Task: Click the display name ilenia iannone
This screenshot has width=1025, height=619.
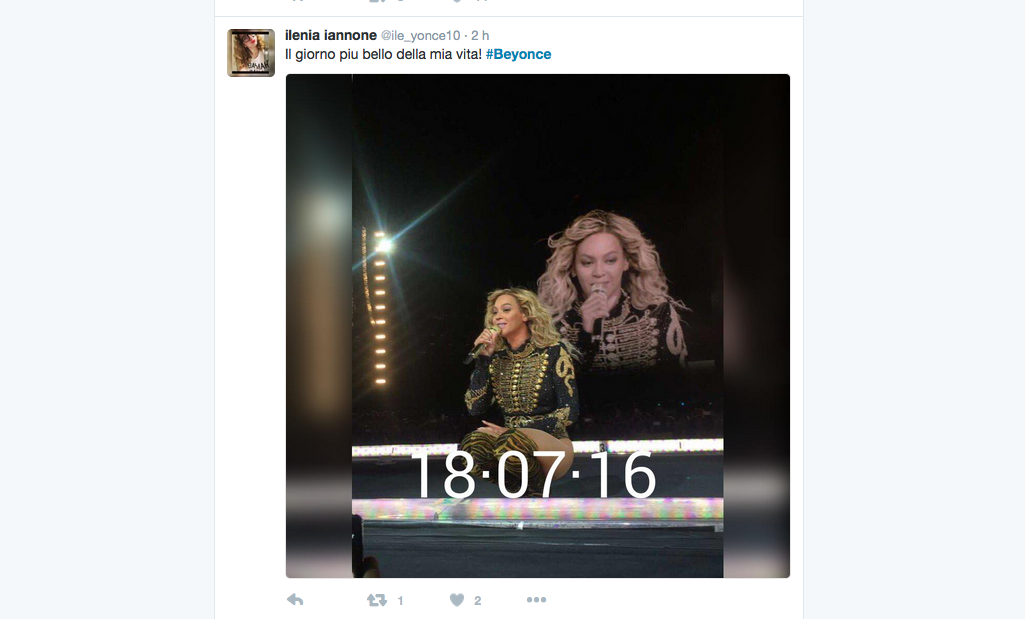Action: [331, 35]
